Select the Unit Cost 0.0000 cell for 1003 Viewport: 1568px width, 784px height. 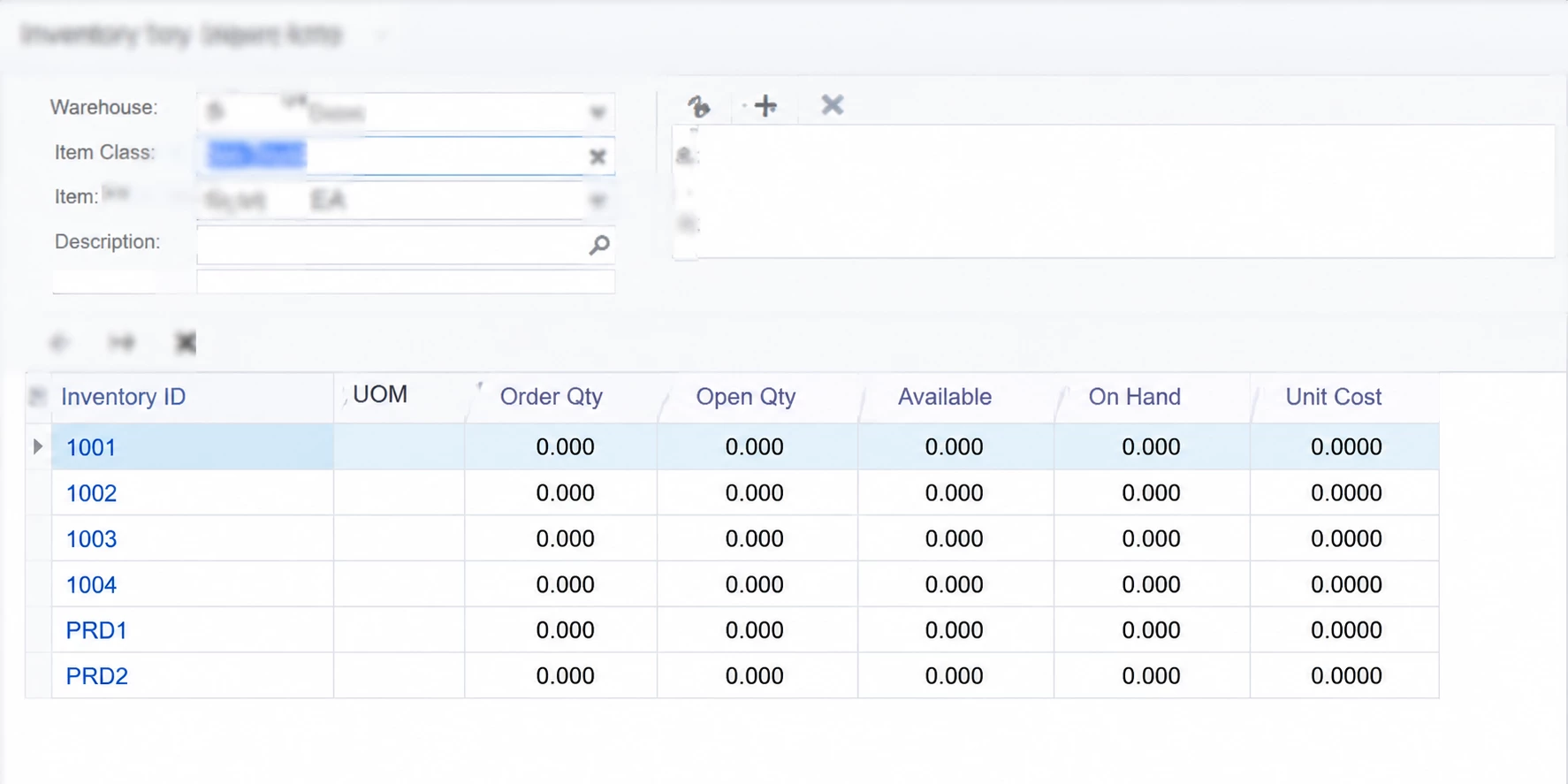coord(1345,539)
